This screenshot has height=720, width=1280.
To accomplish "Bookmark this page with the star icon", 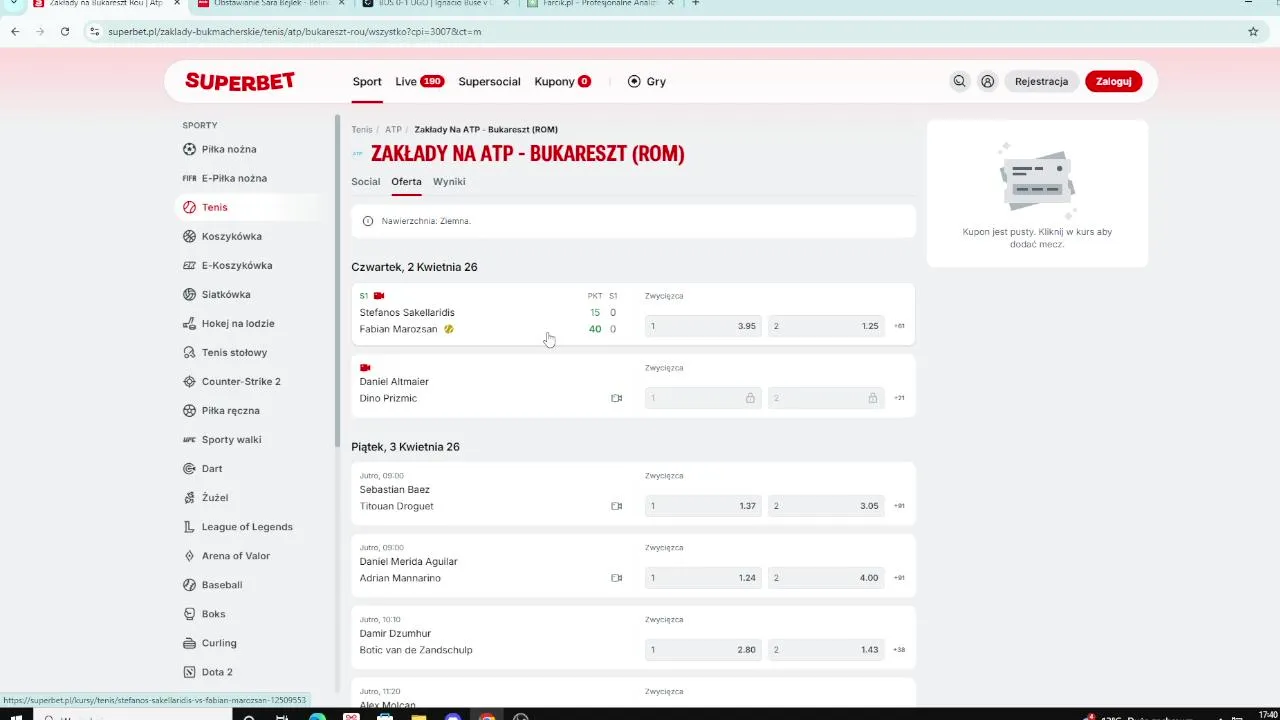I will [x=1253, y=31].
